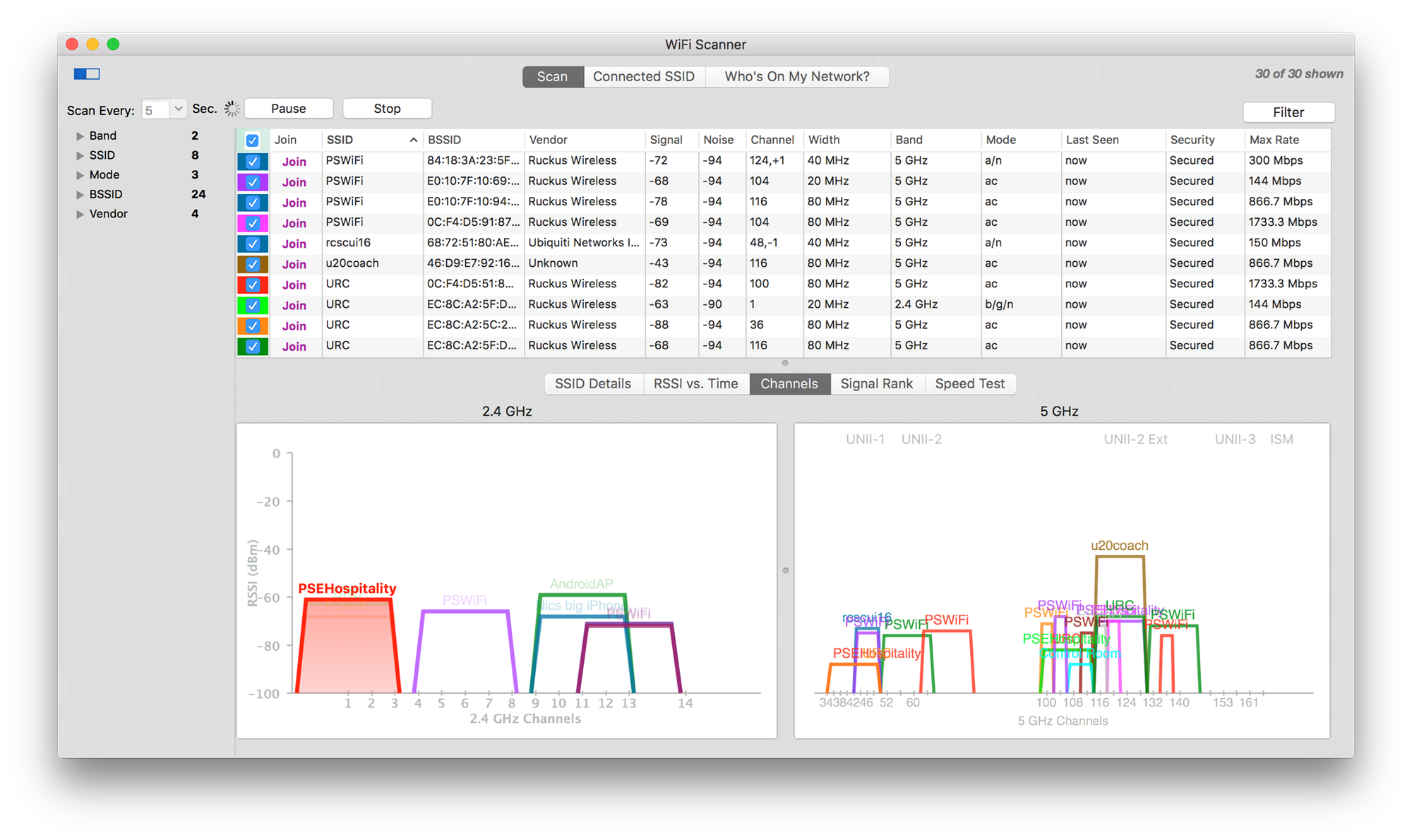1412x840 pixels.
Task: Click the Signal column header
Action: tap(666, 140)
